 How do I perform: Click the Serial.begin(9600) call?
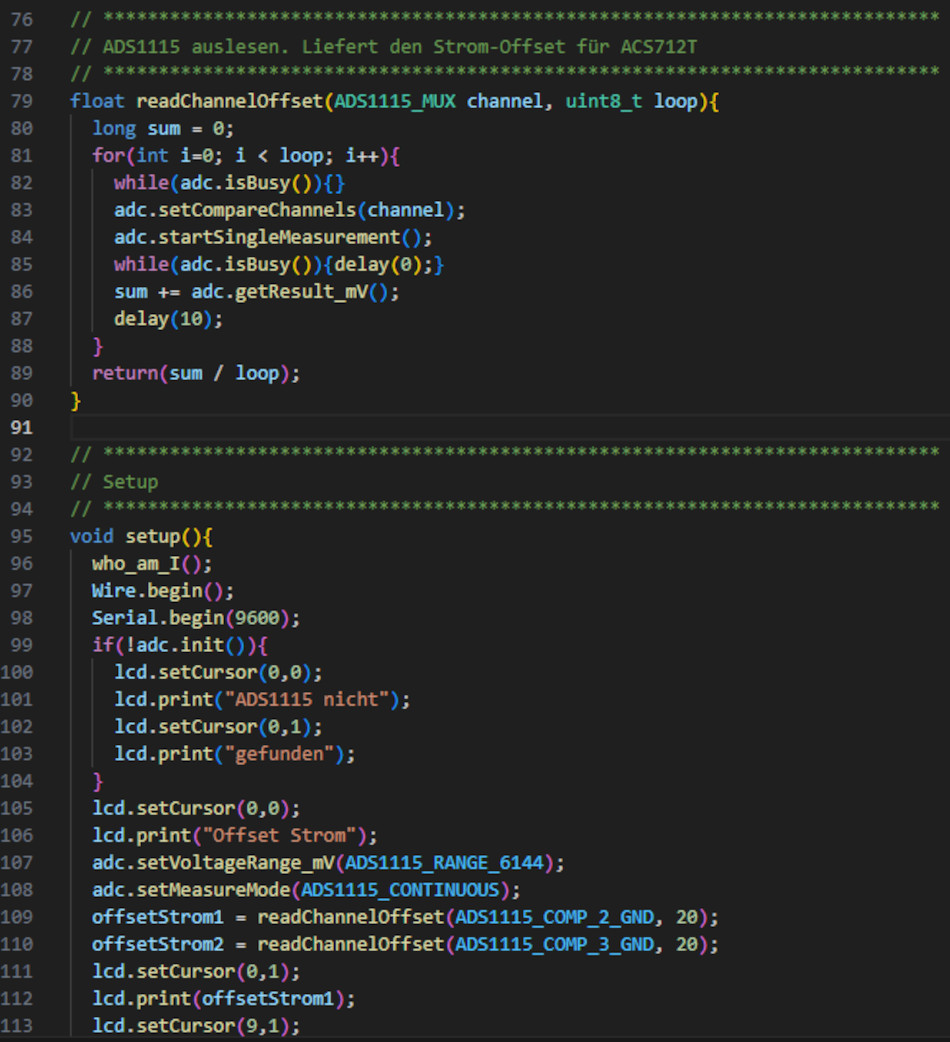[196, 617]
